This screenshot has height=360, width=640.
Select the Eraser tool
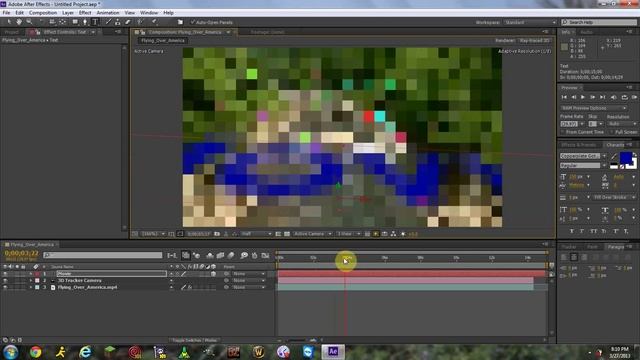(128, 22)
